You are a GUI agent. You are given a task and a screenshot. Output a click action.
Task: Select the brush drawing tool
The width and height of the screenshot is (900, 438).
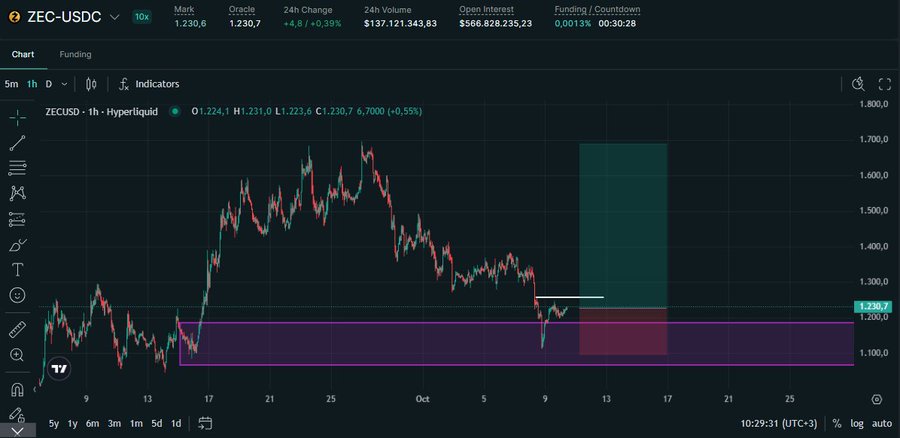(x=18, y=245)
